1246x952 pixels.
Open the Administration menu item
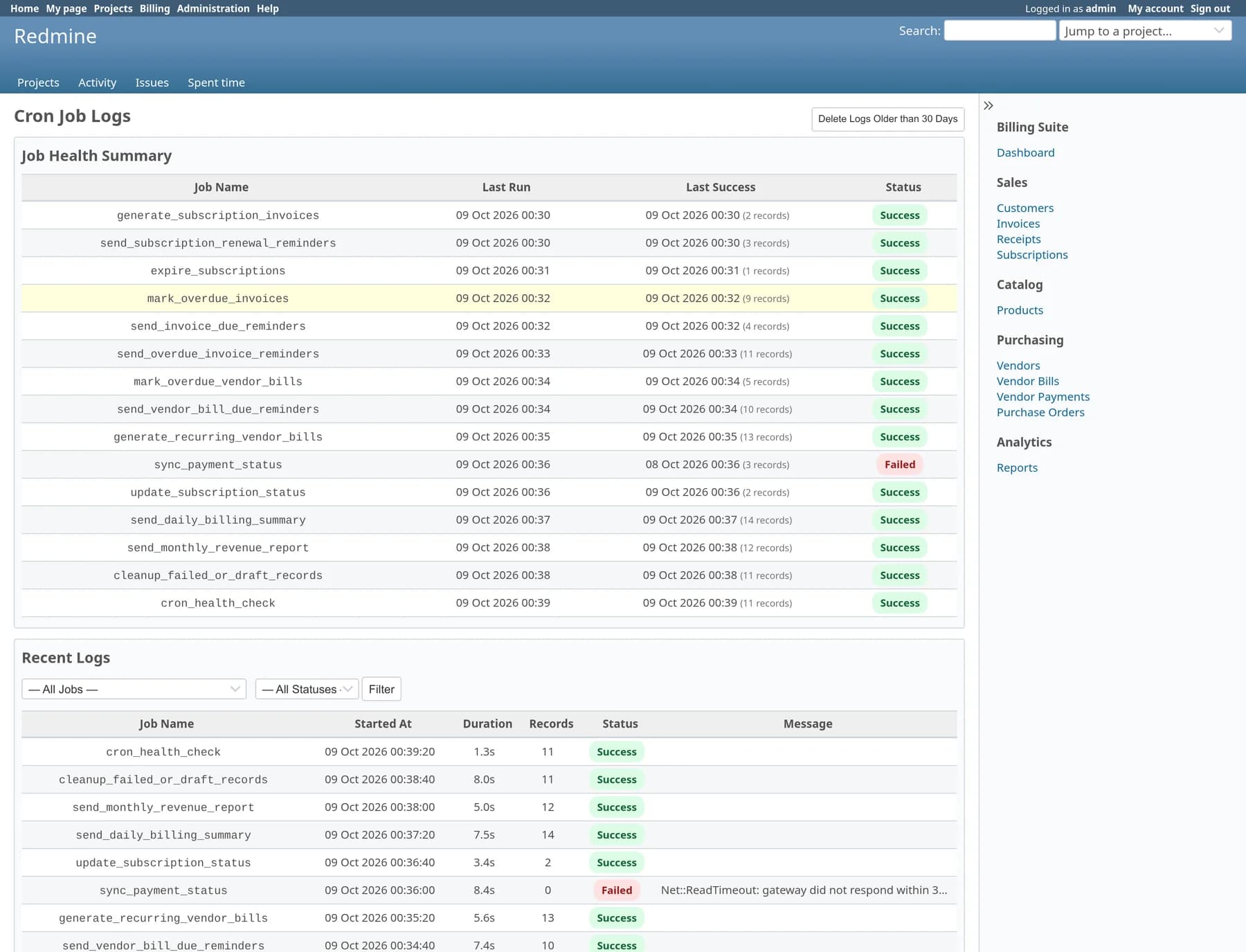tap(213, 8)
